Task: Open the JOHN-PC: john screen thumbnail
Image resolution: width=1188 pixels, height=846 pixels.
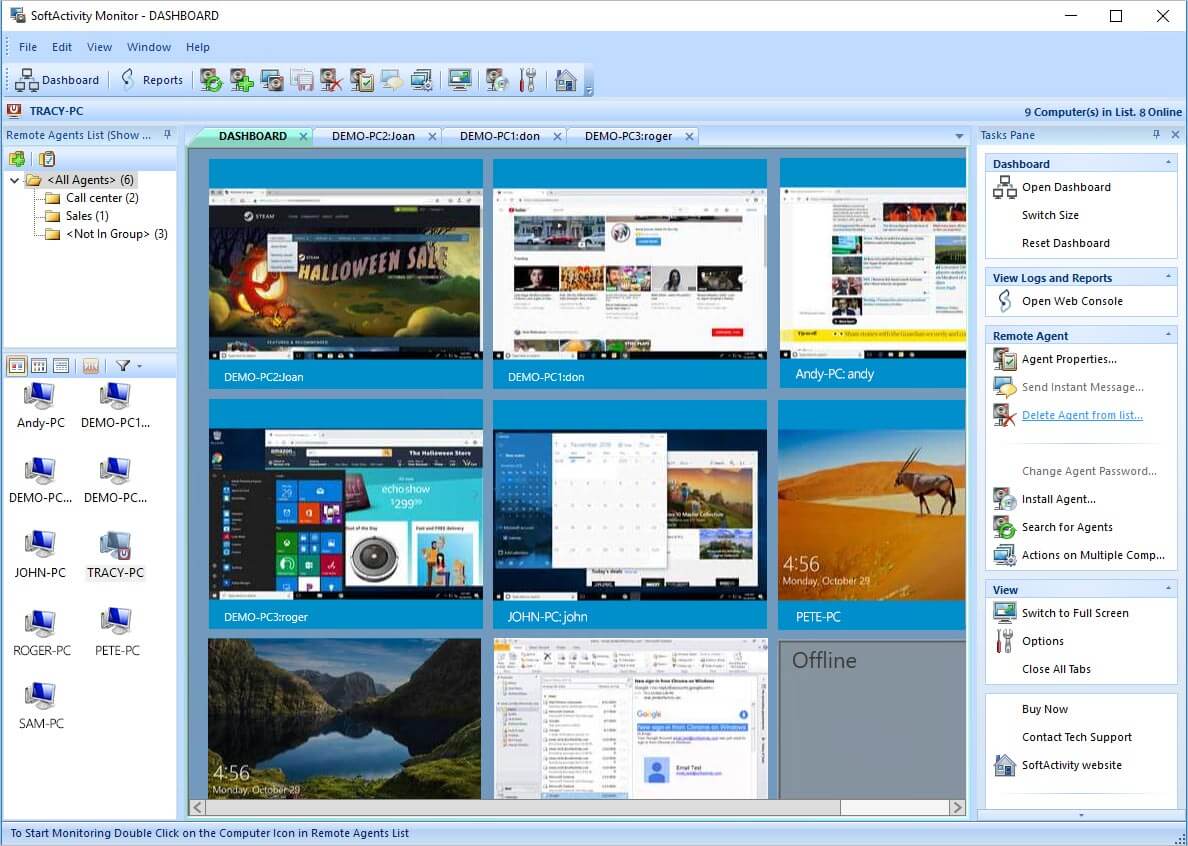Action: [630, 510]
